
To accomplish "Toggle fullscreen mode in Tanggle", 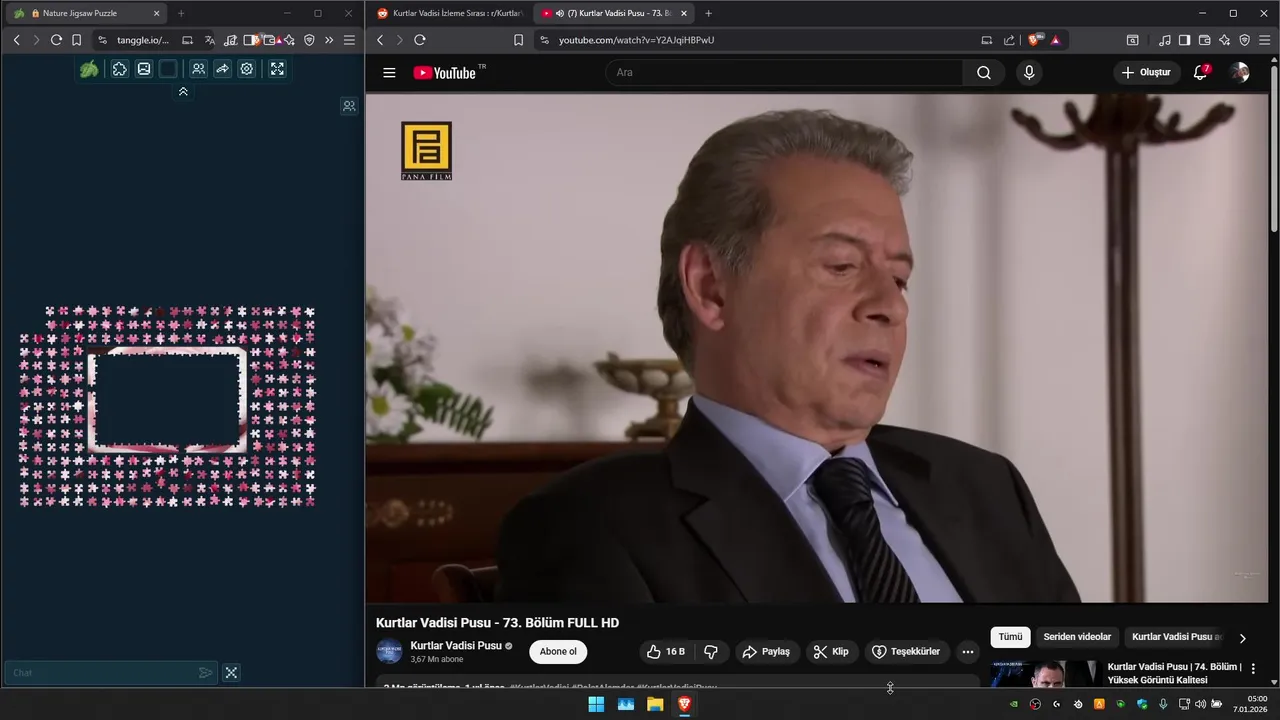I will point(277,69).
